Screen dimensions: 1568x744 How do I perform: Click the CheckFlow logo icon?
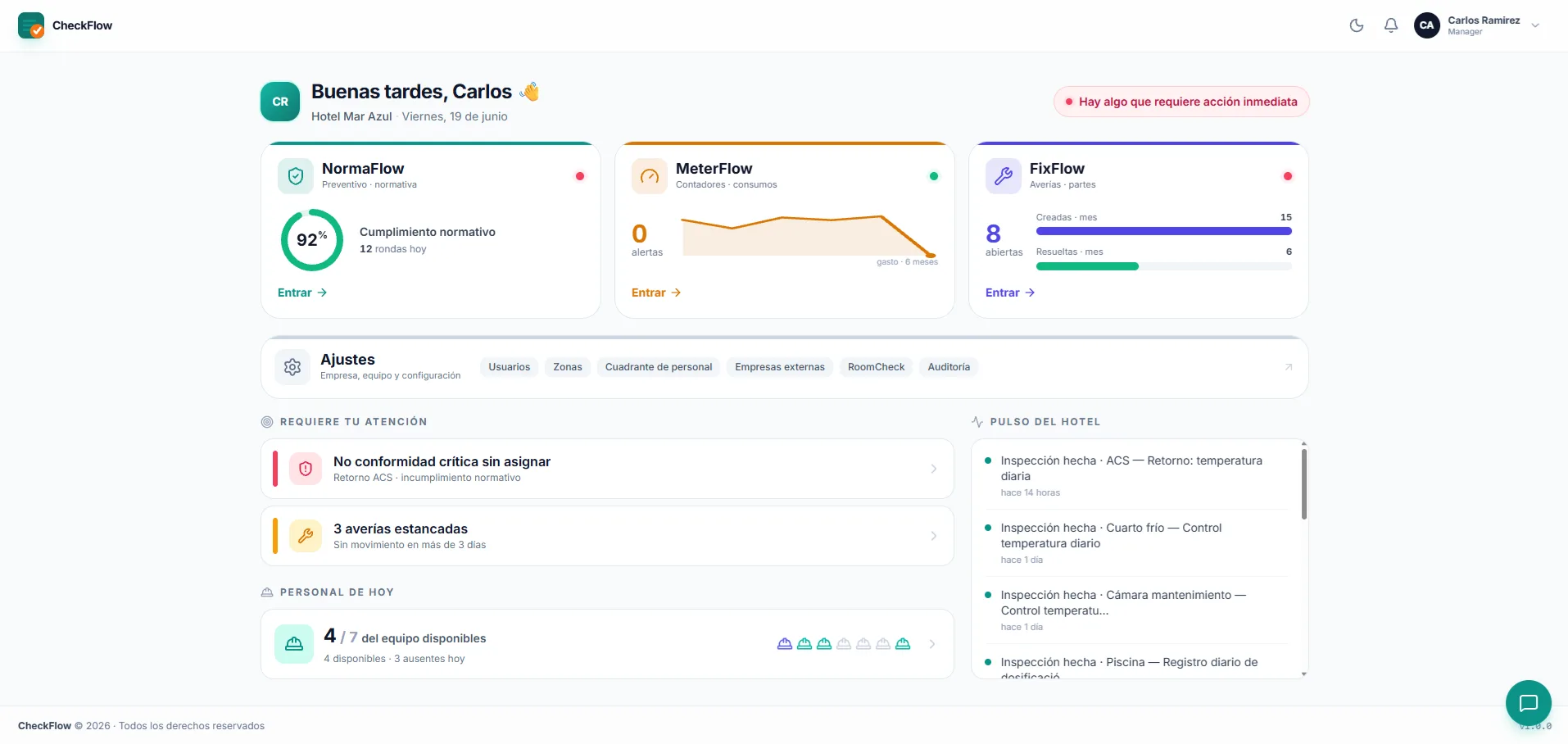[x=31, y=25]
